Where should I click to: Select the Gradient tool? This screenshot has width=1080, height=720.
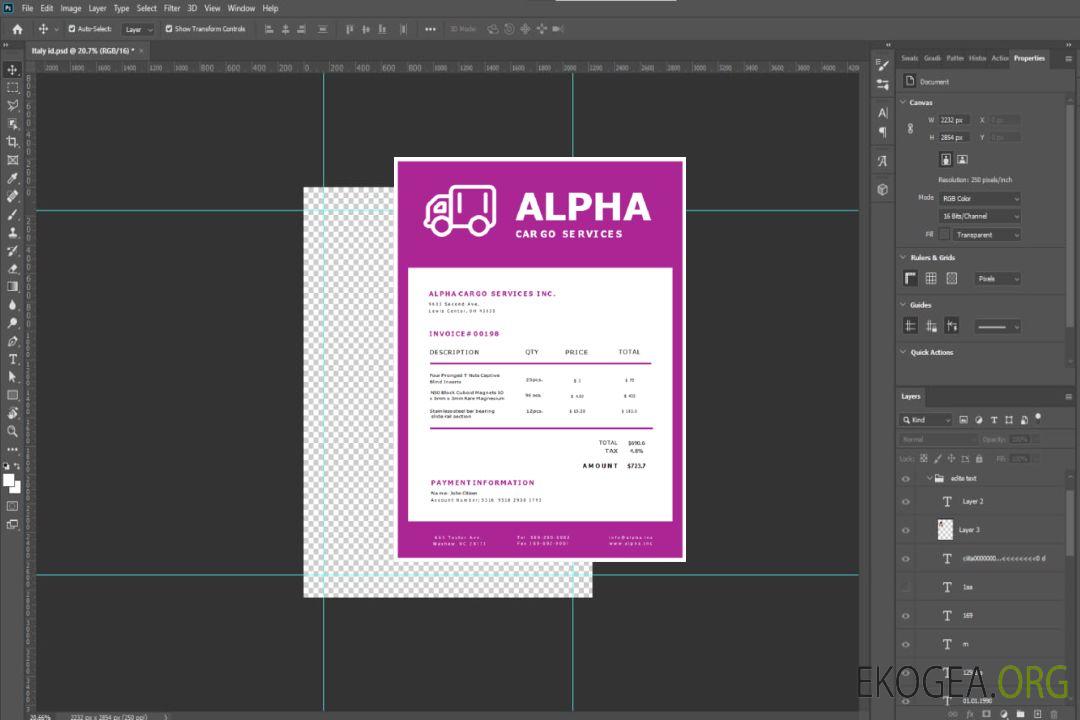12,287
